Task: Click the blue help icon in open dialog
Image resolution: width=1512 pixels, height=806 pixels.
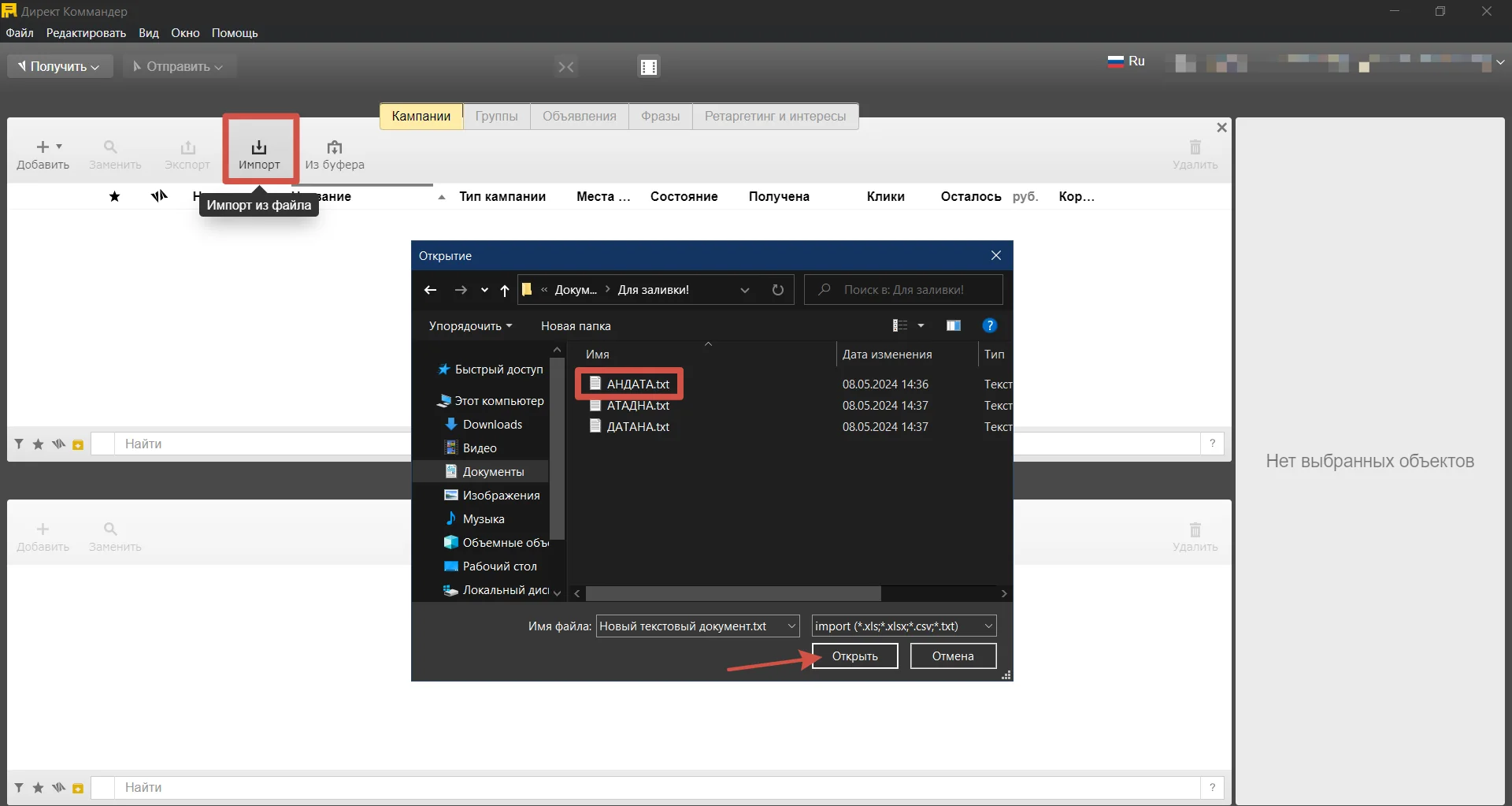Action: pyautogui.click(x=990, y=325)
